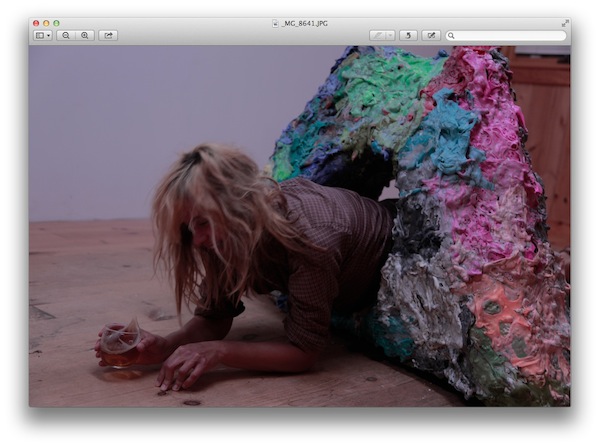
Task: Toggle the edit toolbar button
Action: [431, 35]
